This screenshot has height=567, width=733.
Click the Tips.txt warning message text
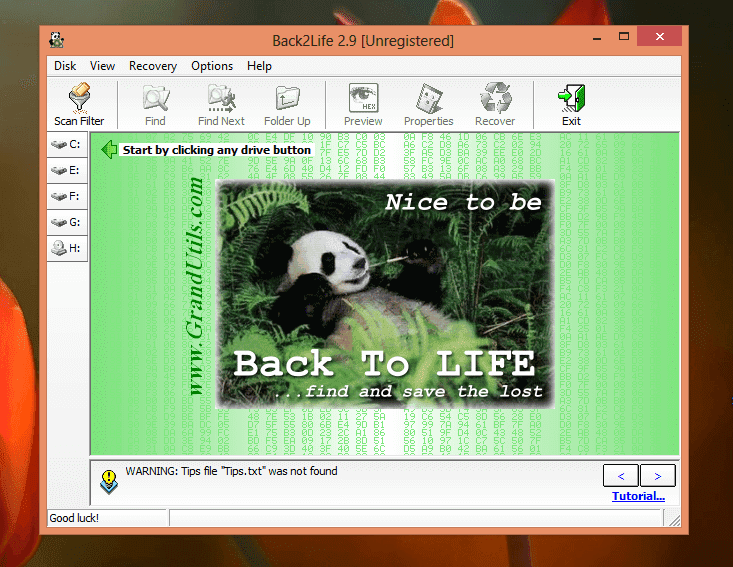(x=231, y=471)
